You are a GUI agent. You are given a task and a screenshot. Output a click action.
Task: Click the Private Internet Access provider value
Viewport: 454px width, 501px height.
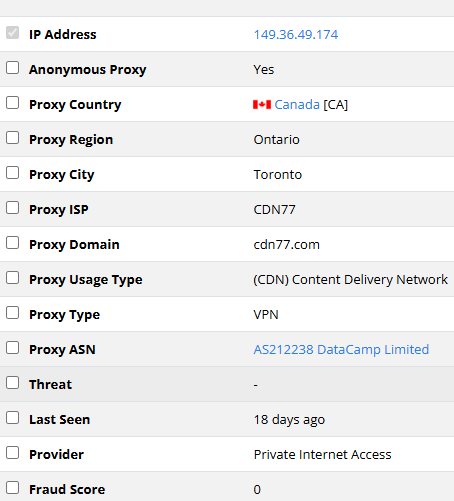click(322, 455)
